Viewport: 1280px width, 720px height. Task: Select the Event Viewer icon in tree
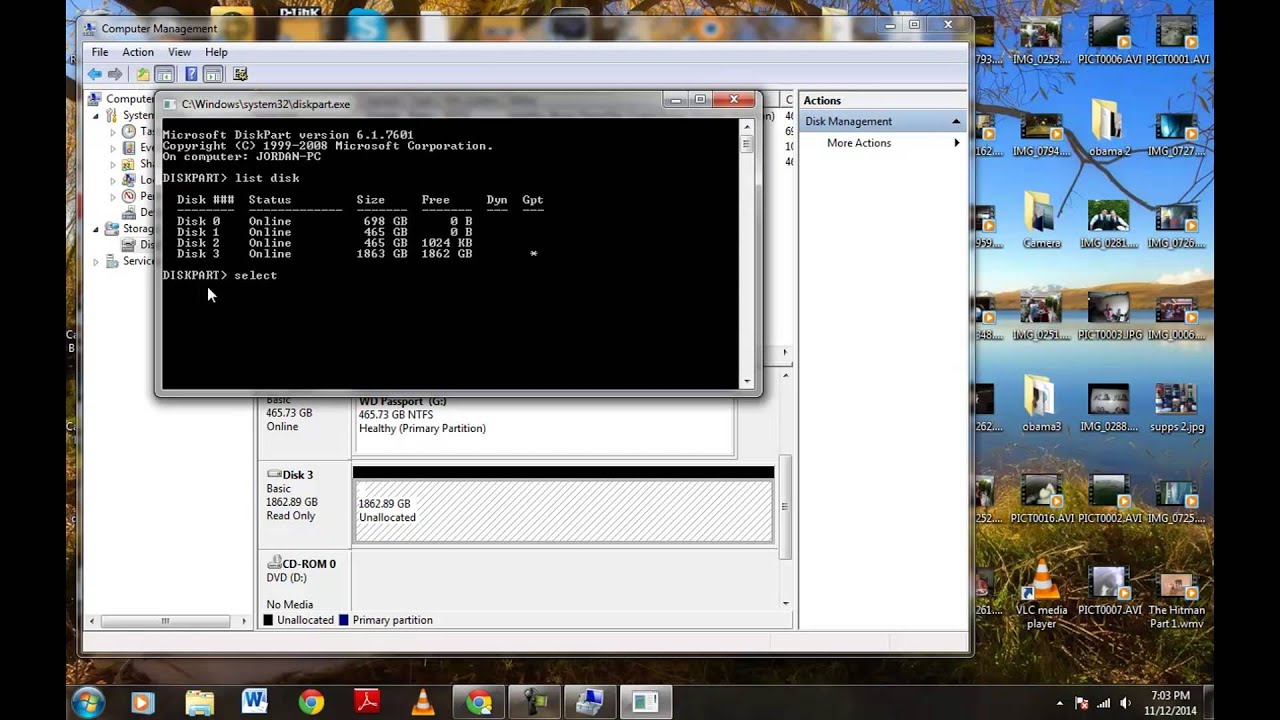[128, 147]
